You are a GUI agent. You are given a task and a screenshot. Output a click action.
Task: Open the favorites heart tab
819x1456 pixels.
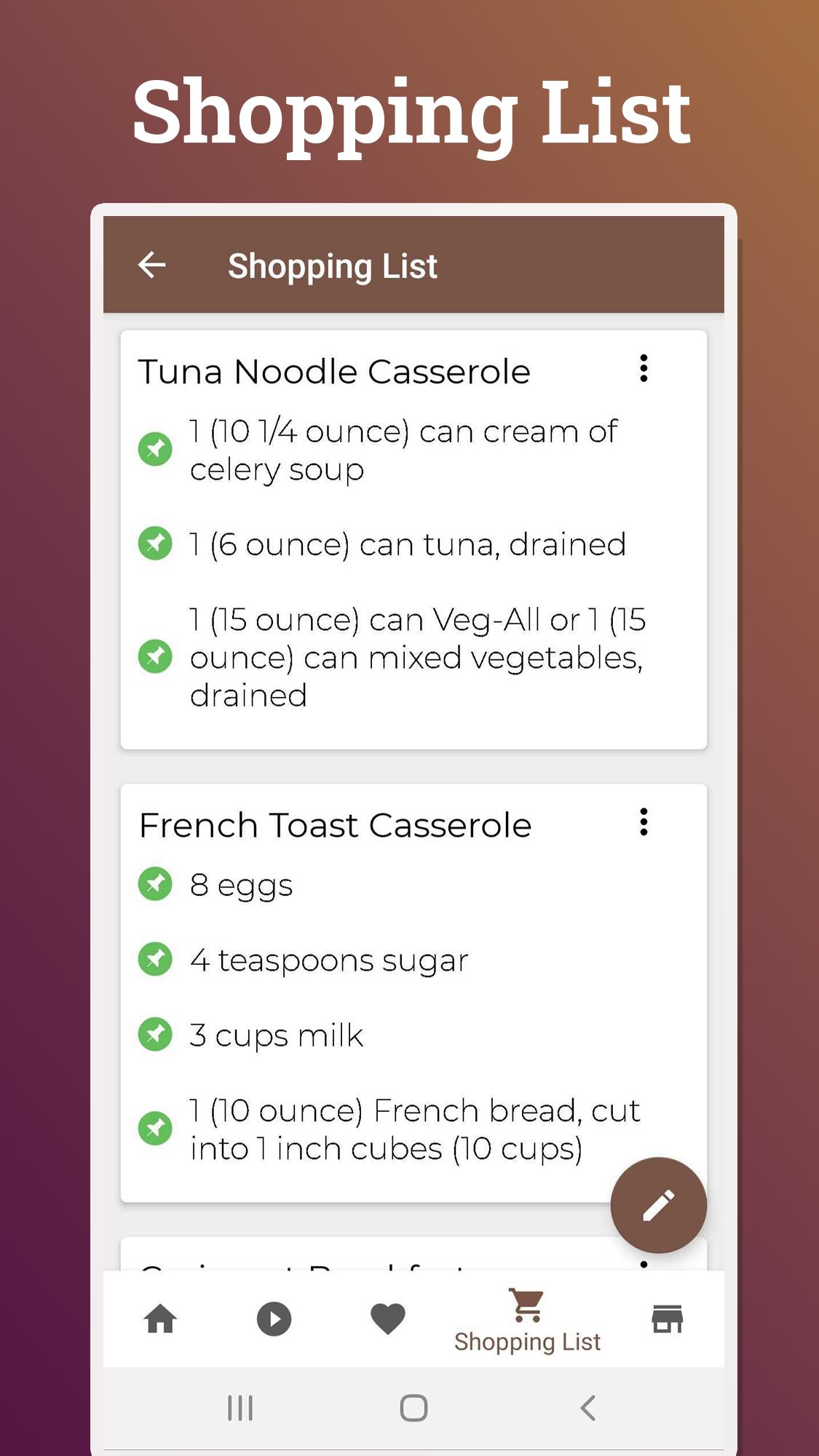coord(388,1318)
